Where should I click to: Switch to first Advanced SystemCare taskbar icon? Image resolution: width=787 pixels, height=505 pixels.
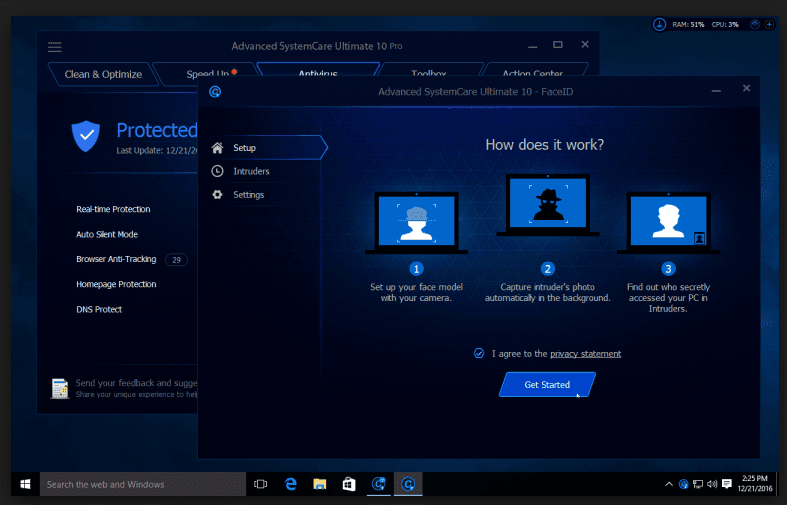click(378, 484)
